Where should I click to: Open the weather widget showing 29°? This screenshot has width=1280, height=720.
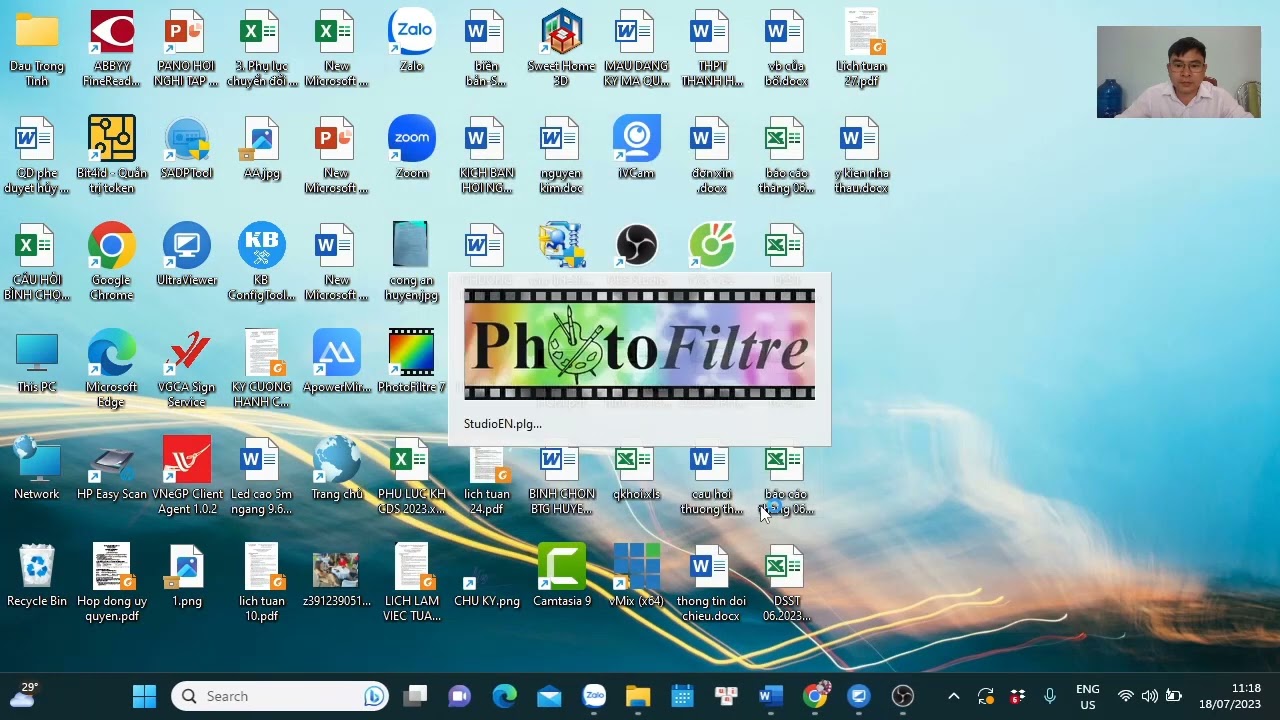tap(24, 695)
